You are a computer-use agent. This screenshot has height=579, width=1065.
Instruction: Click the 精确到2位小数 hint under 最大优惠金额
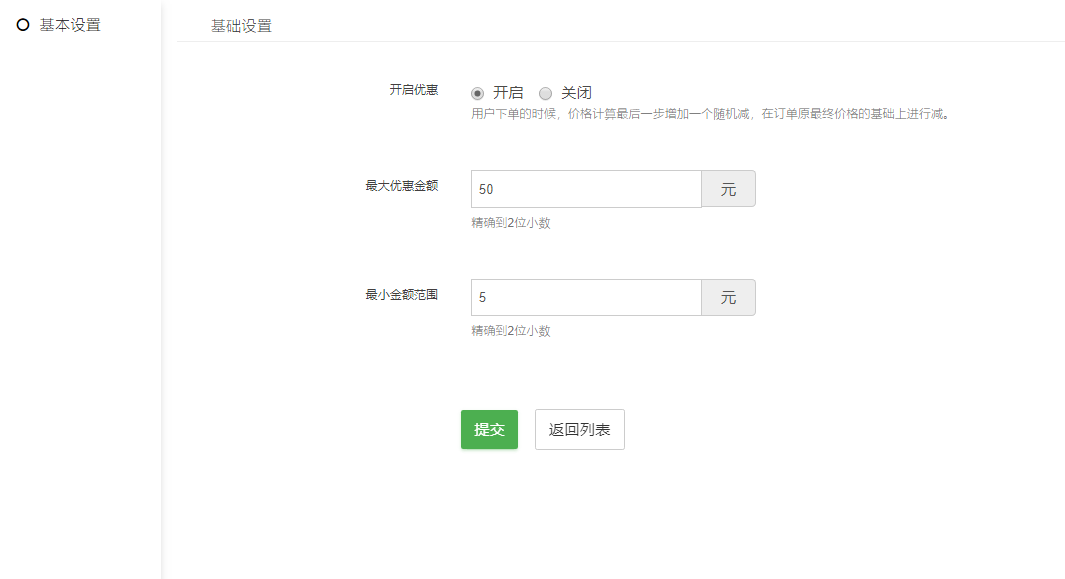coord(511,223)
